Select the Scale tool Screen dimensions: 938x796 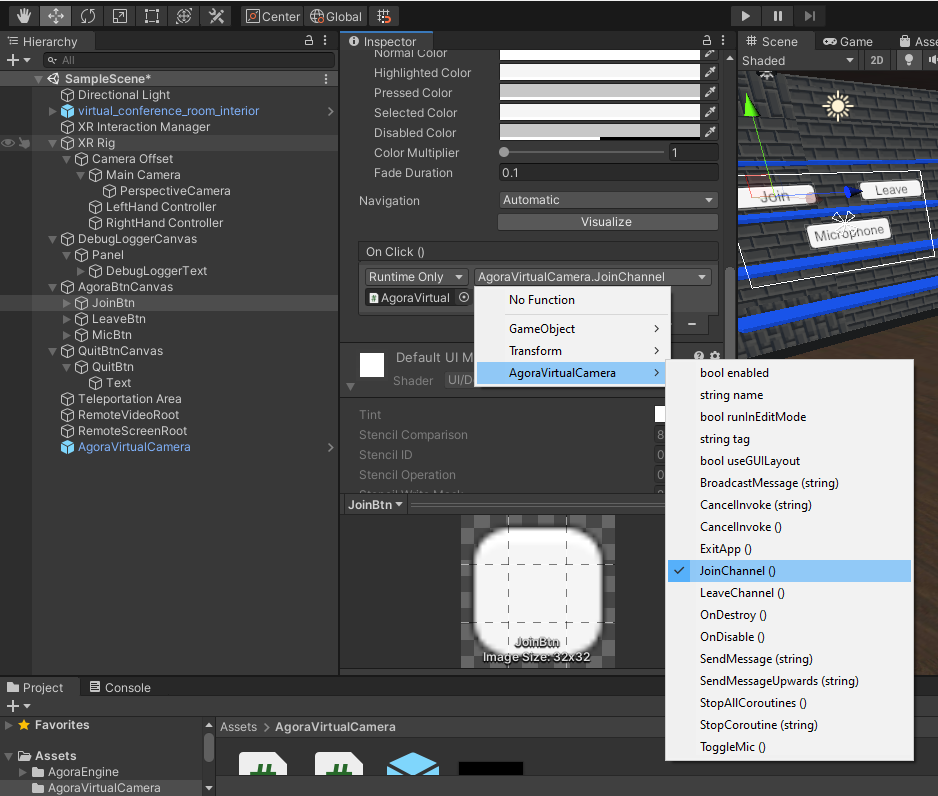[x=120, y=16]
